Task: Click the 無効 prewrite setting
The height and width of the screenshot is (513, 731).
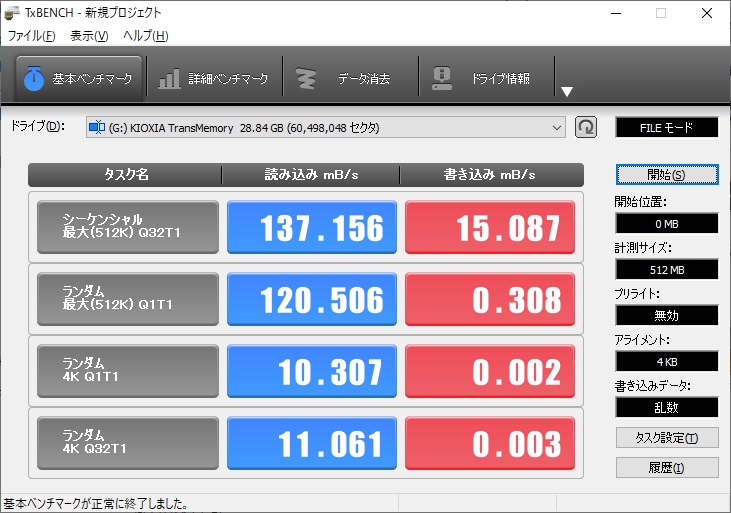Action: tap(667, 316)
